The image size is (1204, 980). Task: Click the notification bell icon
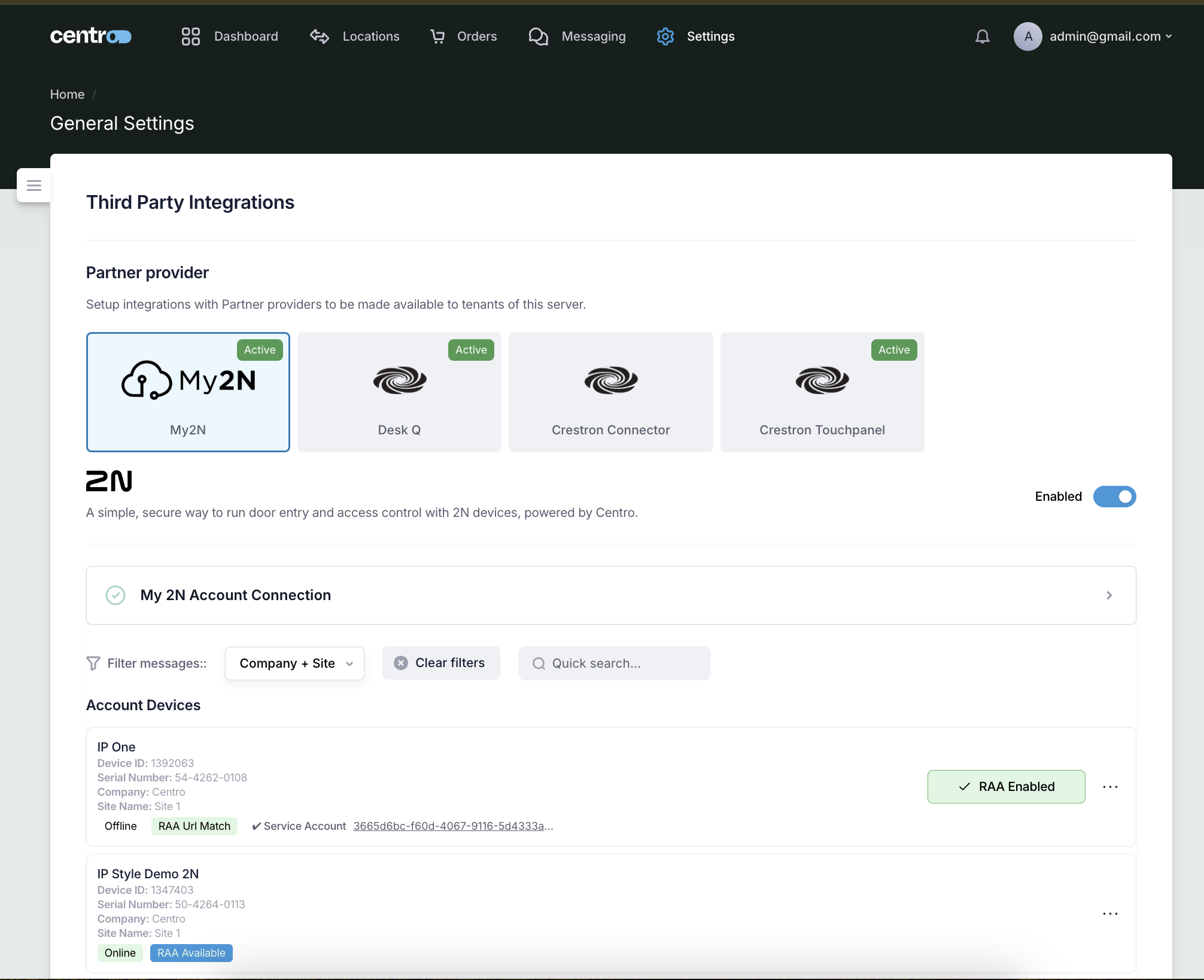982,36
